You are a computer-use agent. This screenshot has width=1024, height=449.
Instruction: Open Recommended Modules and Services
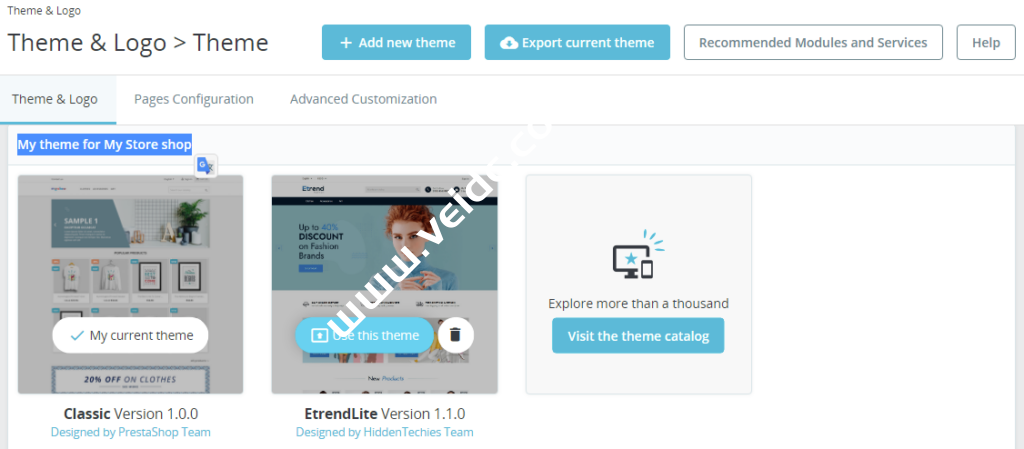pyautogui.click(x=813, y=42)
